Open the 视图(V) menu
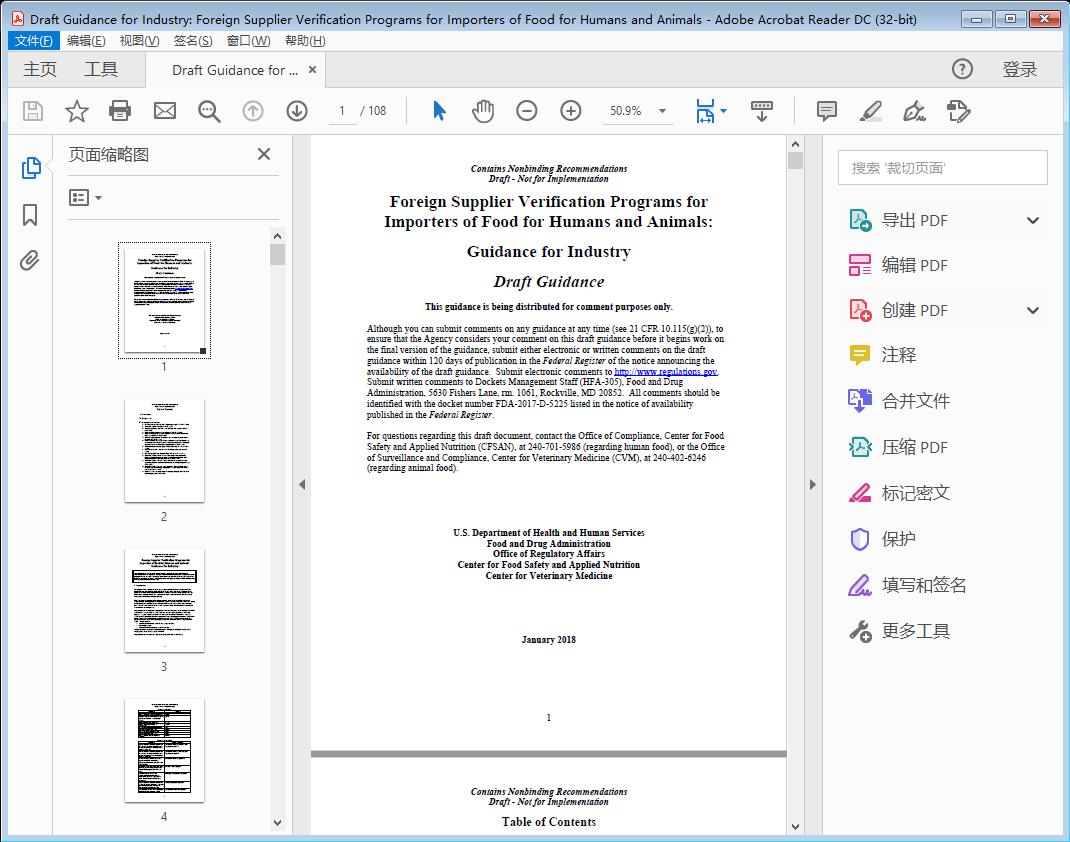This screenshot has height=842, width=1070. coord(139,40)
